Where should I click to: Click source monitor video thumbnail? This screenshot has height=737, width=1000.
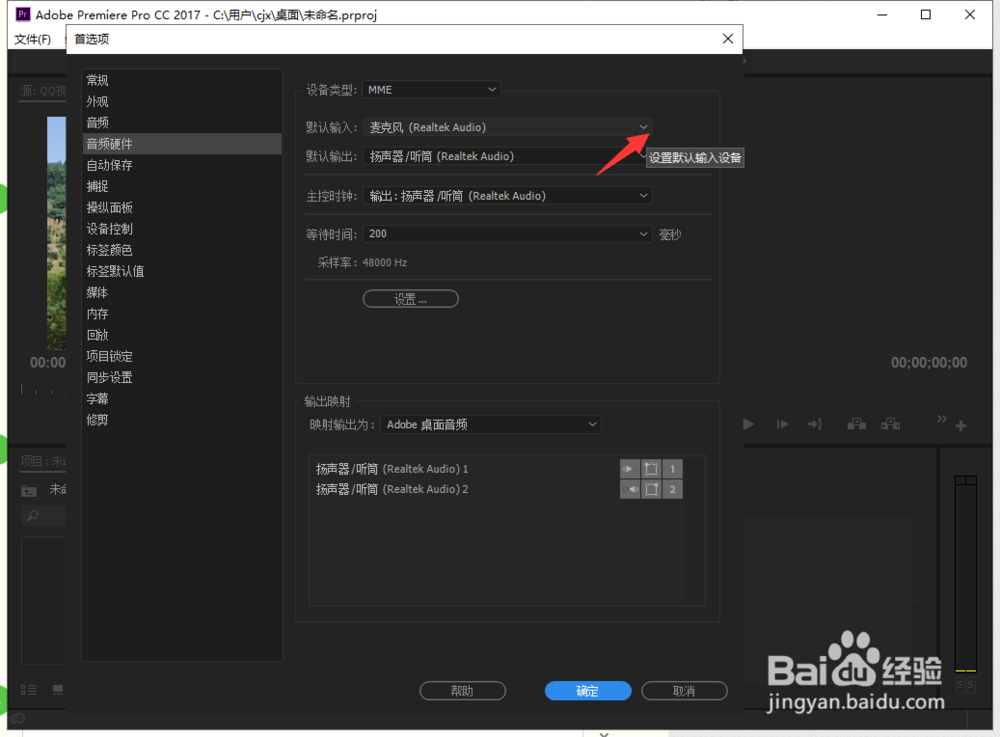tap(56, 233)
